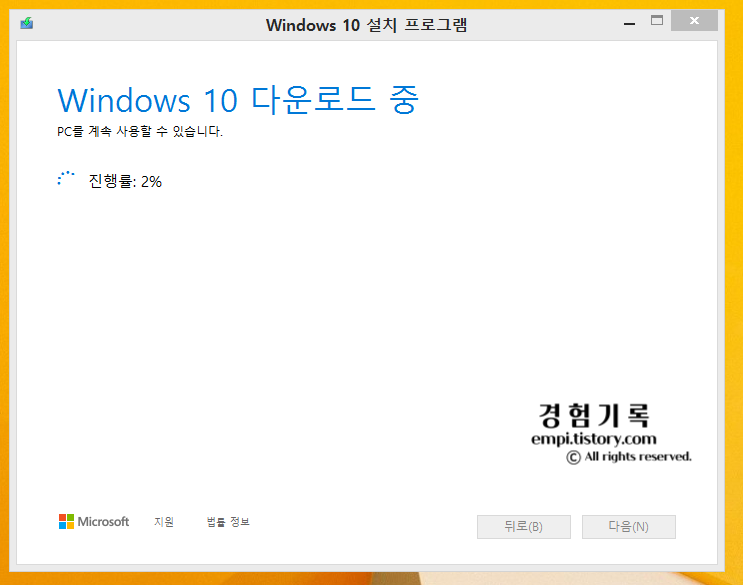Open the 법률 정보 legal link
Image resolution: width=743 pixels, height=585 pixels.
click(228, 522)
